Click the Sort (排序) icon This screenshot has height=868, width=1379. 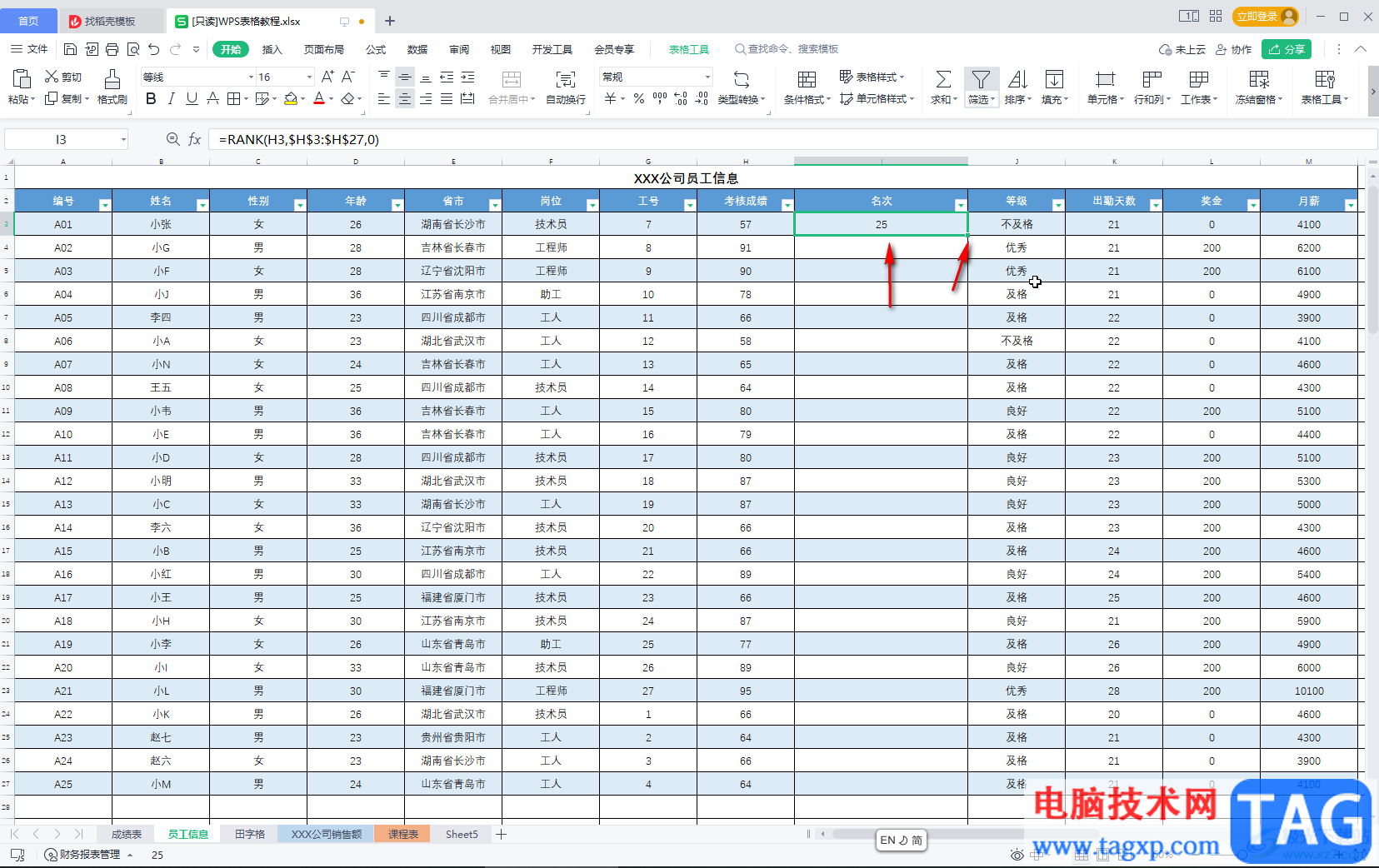coord(1017,79)
